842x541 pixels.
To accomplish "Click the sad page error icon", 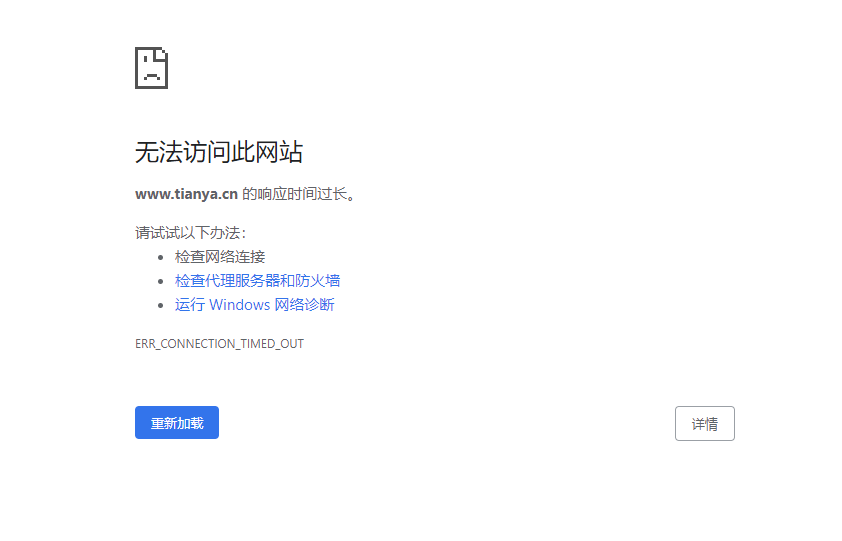I will click(151, 68).
